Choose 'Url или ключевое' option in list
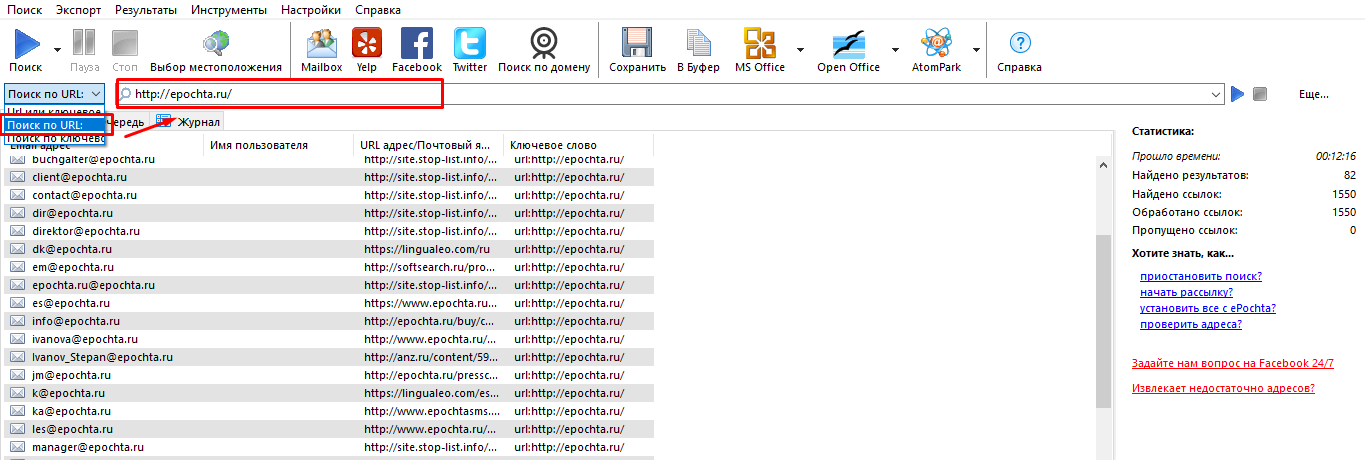1365x460 pixels. [x=54, y=110]
